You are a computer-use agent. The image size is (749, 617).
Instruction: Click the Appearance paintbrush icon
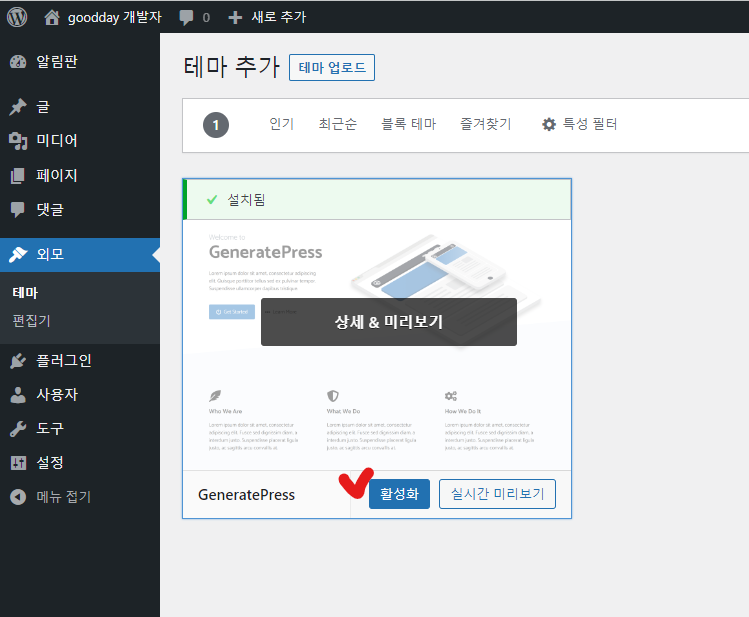click(18, 255)
